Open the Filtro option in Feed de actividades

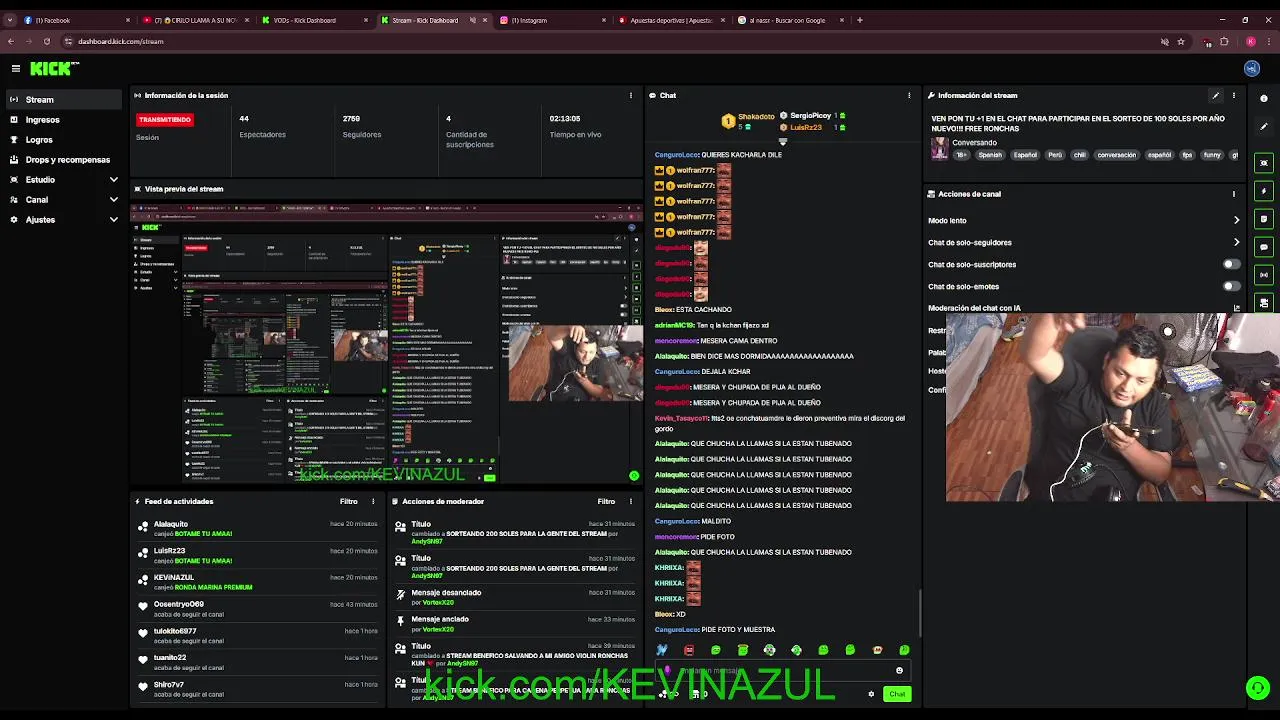coord(348,501)
